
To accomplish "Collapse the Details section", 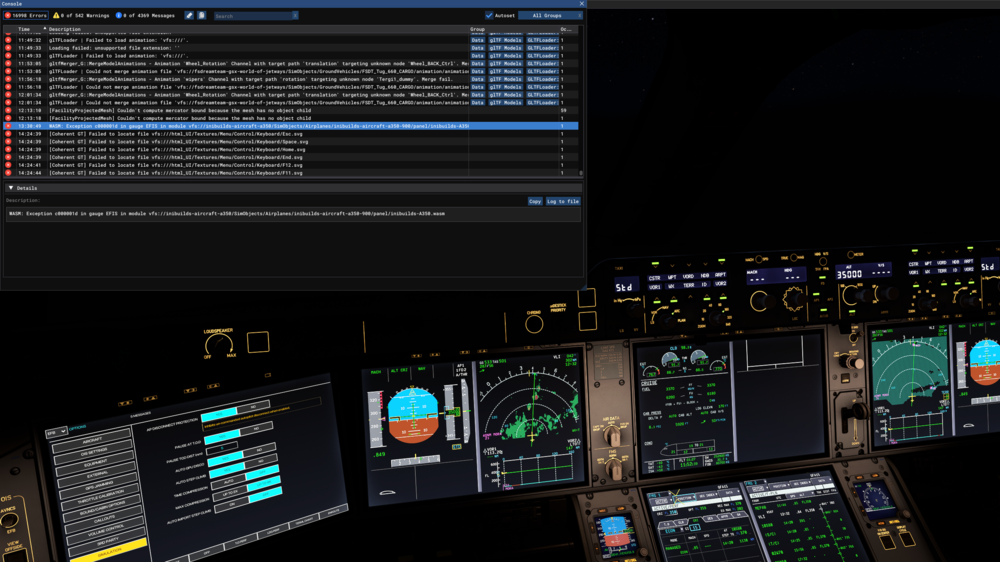I will click(x=11, y=188).
